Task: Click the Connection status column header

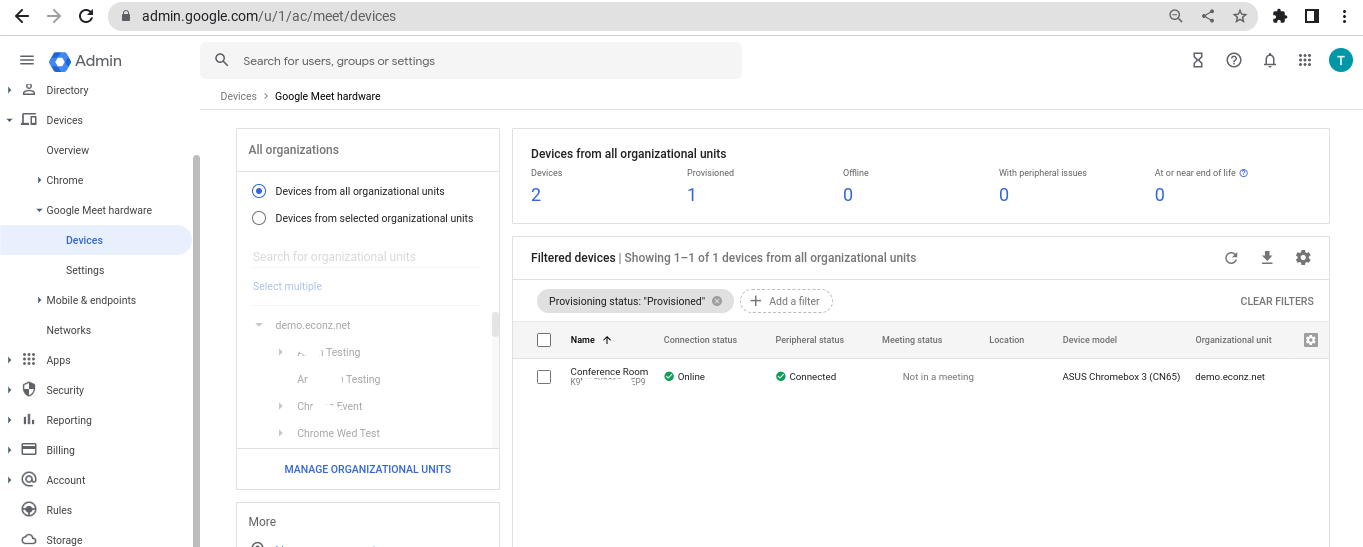Action: pyautogui.click(x=700, y=340)
